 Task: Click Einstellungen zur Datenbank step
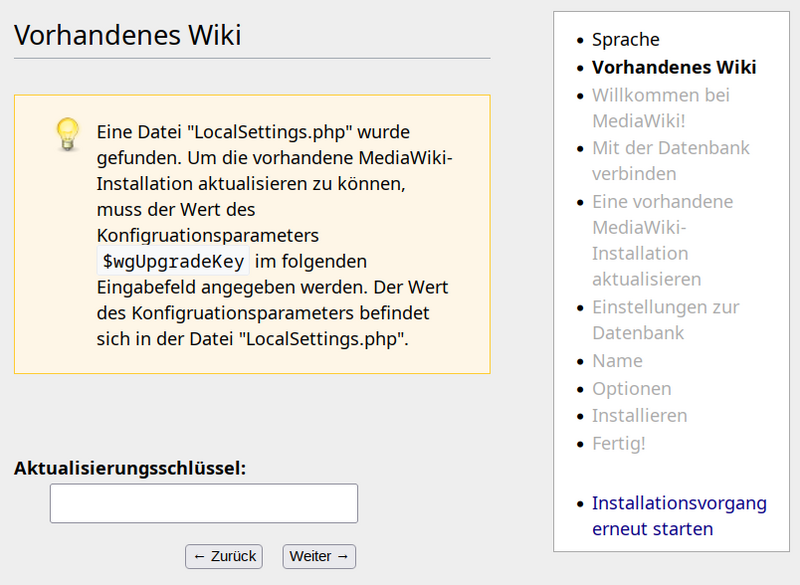click(665, 320)
